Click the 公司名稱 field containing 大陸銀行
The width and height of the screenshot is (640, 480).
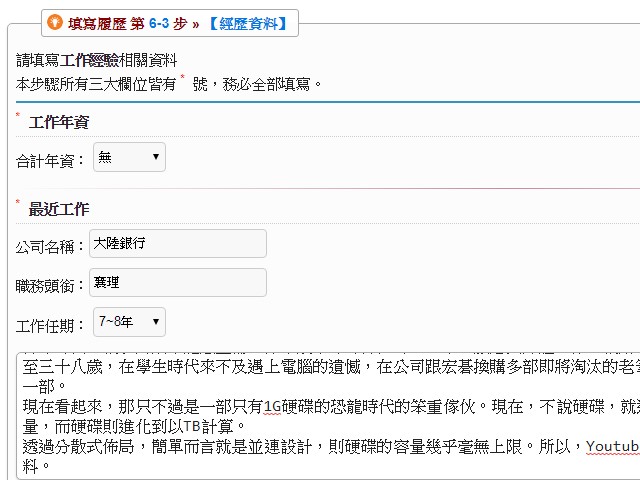click(177, 244)
